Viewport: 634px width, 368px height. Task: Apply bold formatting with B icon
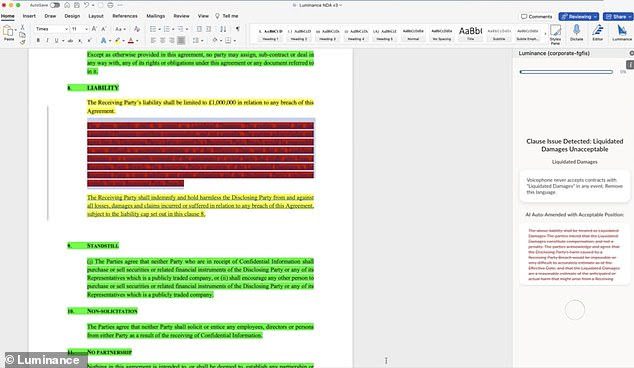(38, 40)
